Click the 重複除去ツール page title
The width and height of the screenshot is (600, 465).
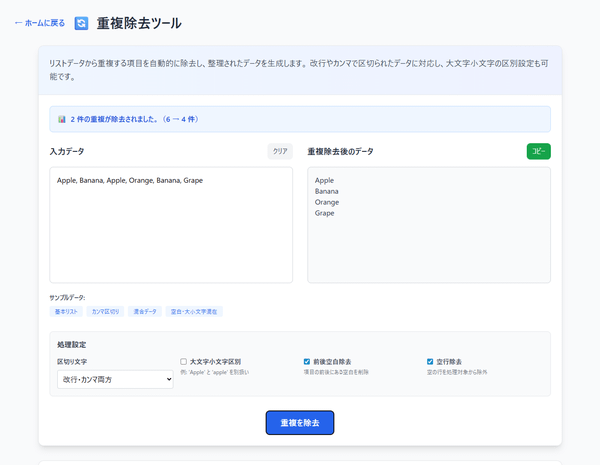139,23
